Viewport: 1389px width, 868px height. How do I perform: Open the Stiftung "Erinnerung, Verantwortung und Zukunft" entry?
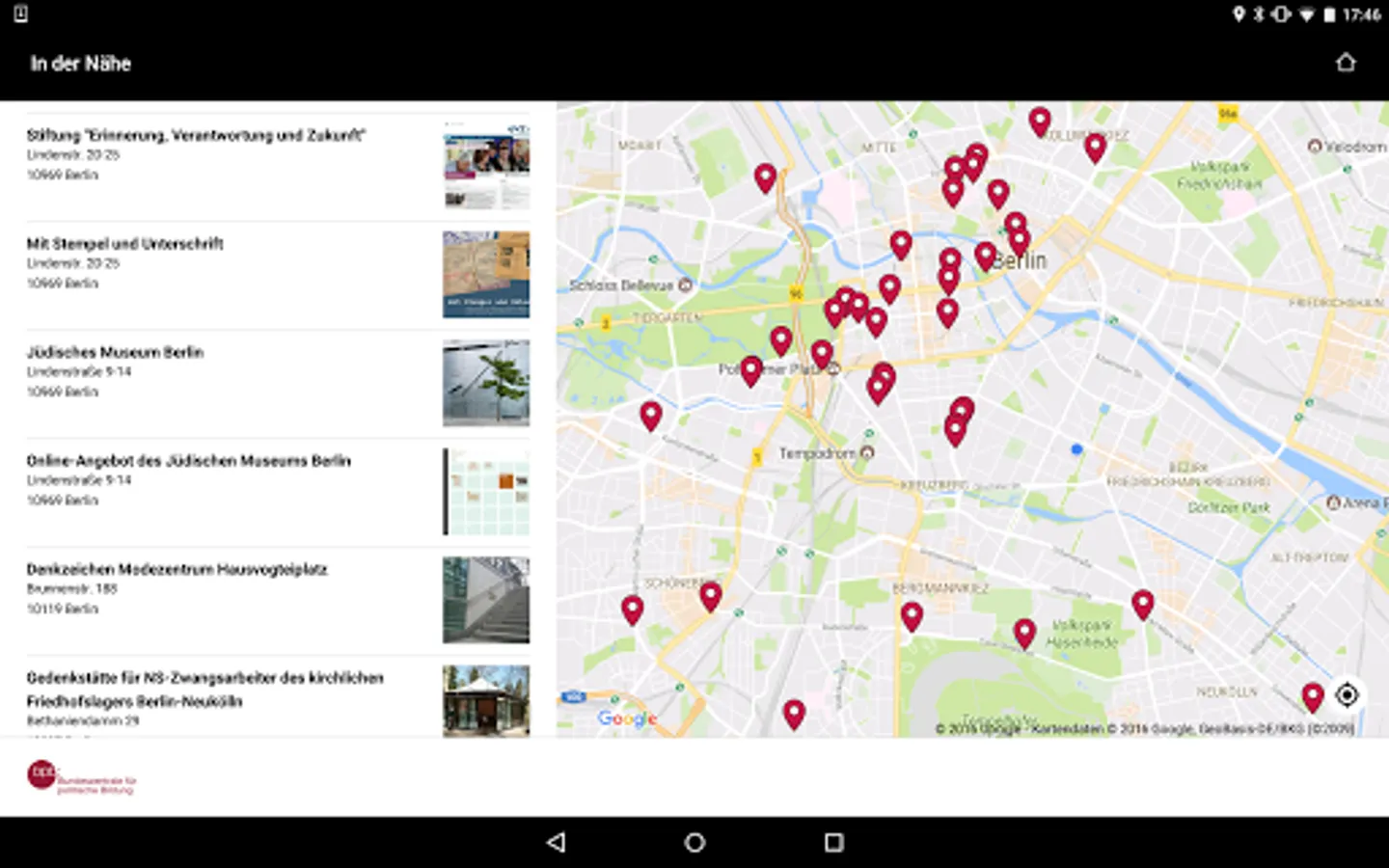point(278,167)
